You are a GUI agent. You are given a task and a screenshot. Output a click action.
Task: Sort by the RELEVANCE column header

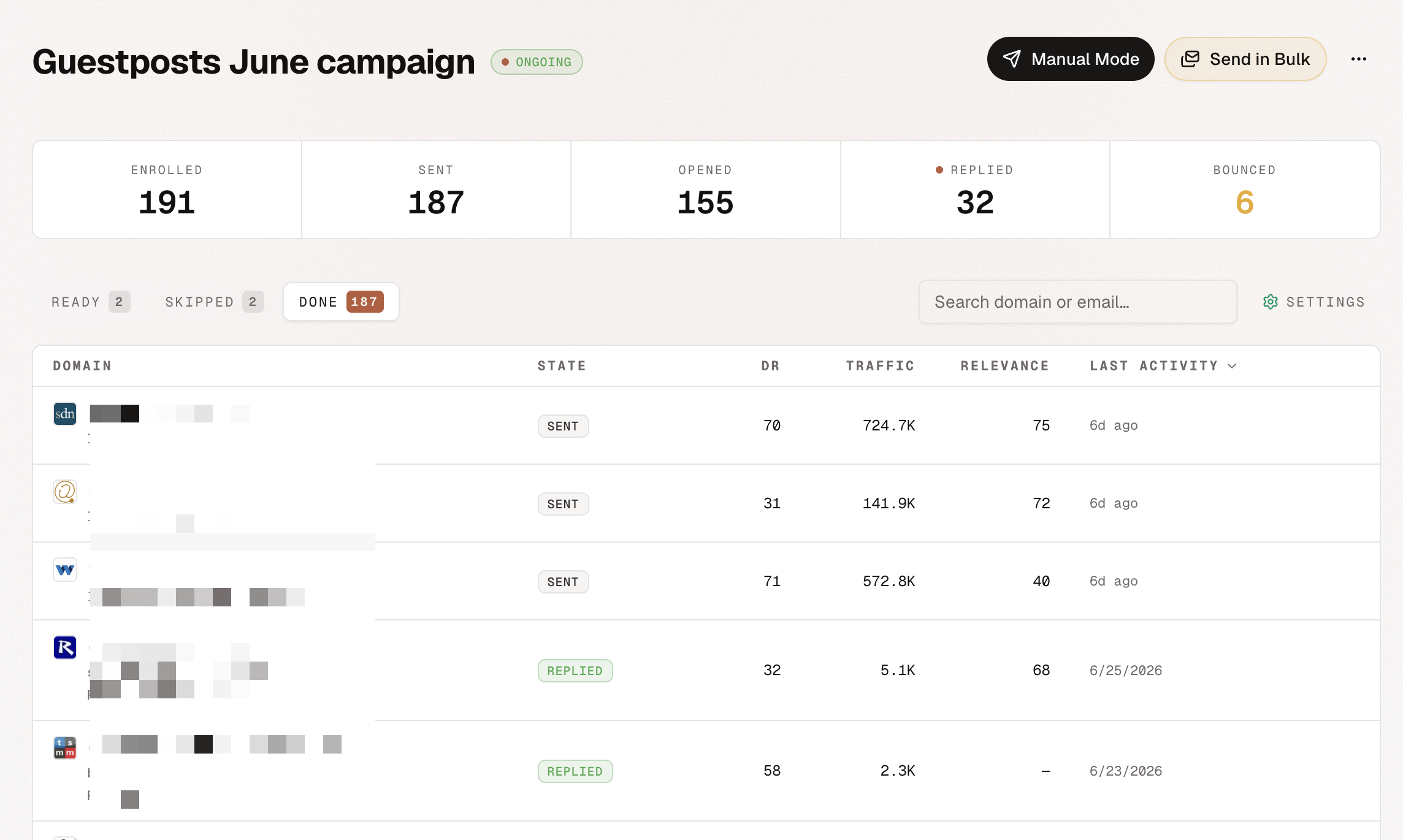point(1004,366)
